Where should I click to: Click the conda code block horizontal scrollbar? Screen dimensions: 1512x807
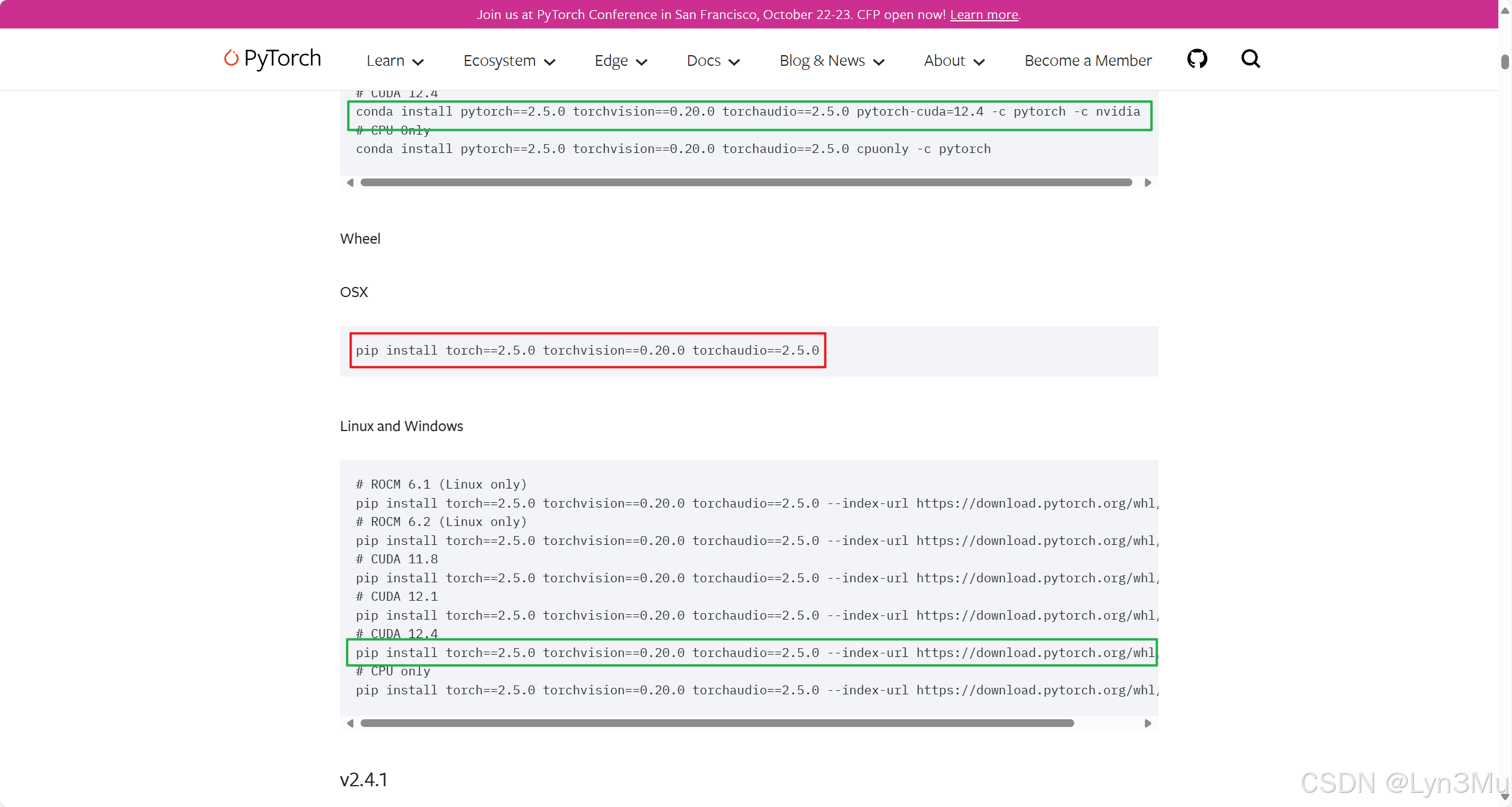pos(746,183)
